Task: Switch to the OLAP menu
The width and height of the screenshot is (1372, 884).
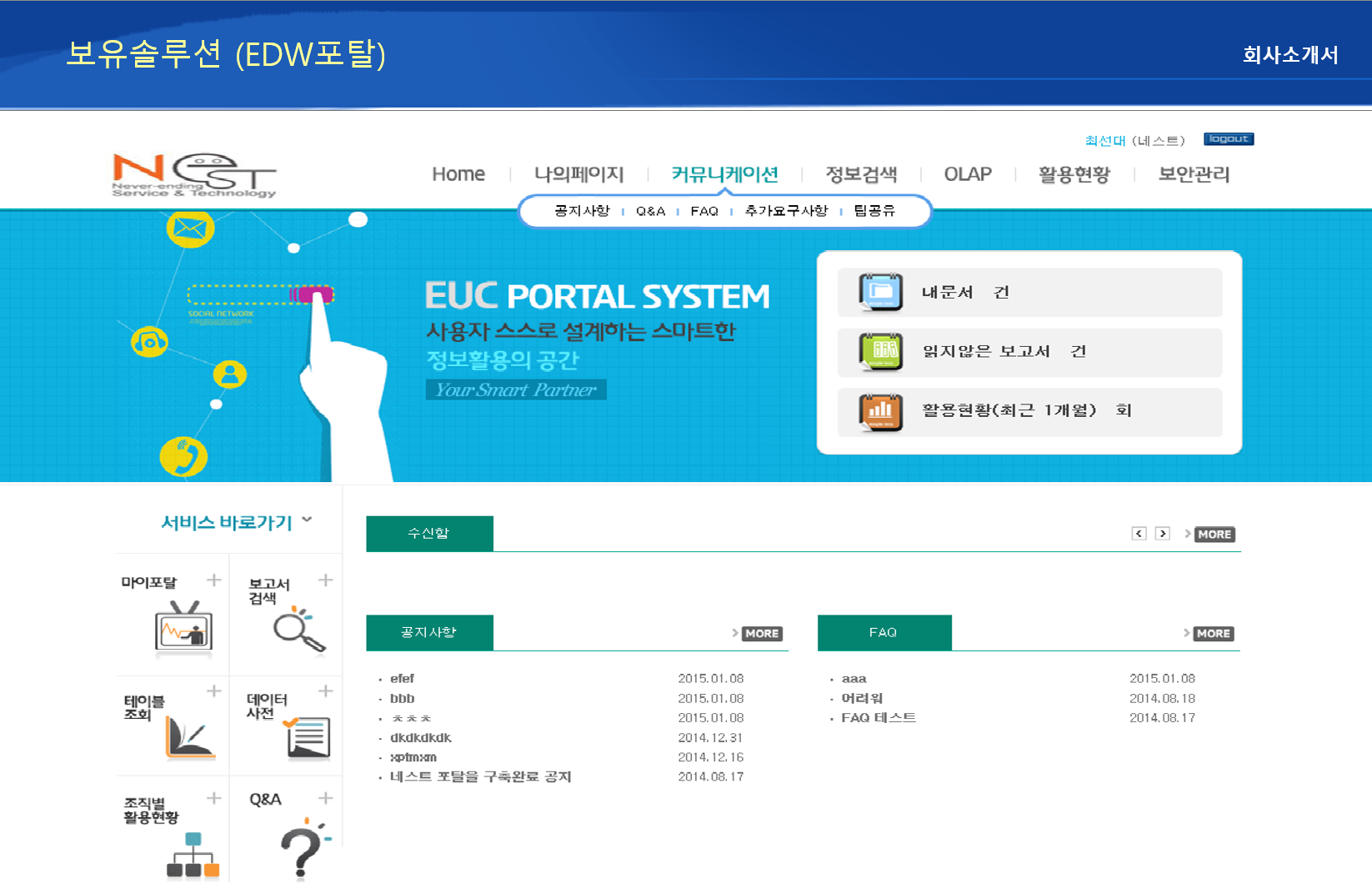Action: pos(967,174)
